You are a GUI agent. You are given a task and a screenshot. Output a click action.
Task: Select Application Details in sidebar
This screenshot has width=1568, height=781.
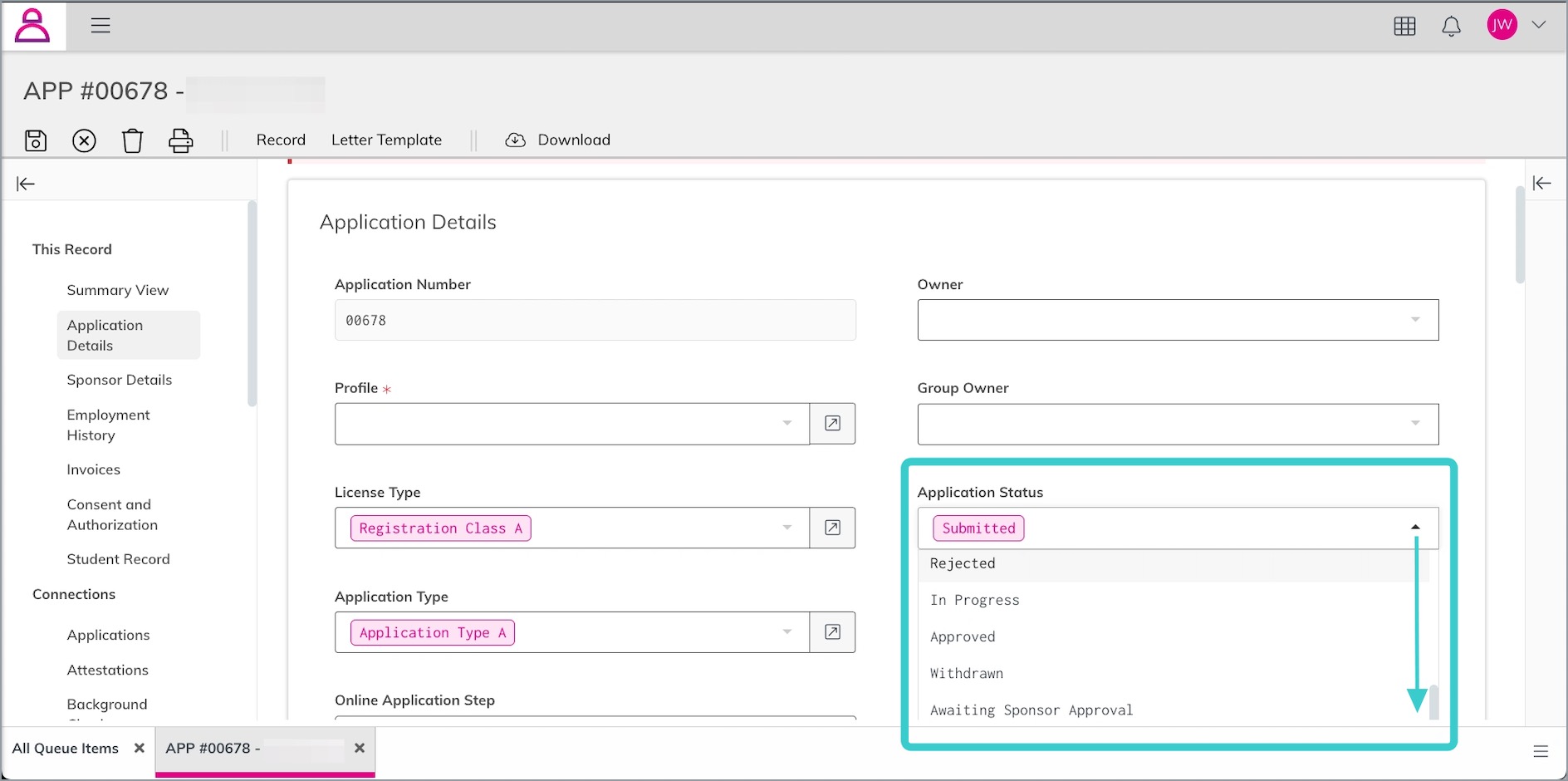click(x=129, y=335)
